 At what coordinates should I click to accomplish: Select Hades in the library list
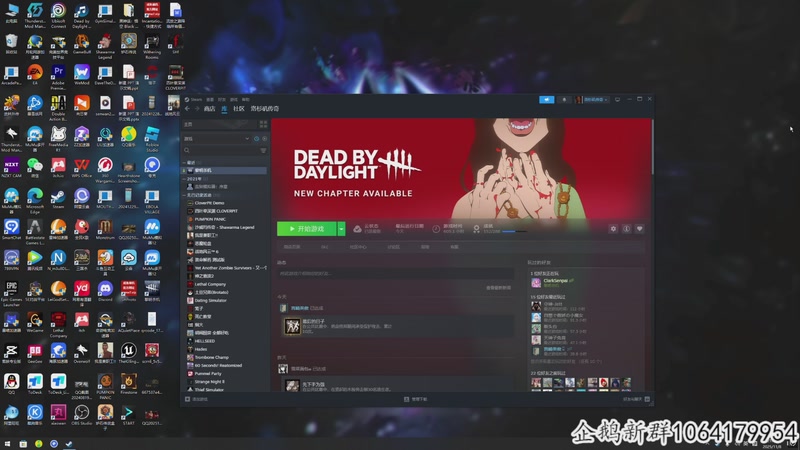(224, 349)
